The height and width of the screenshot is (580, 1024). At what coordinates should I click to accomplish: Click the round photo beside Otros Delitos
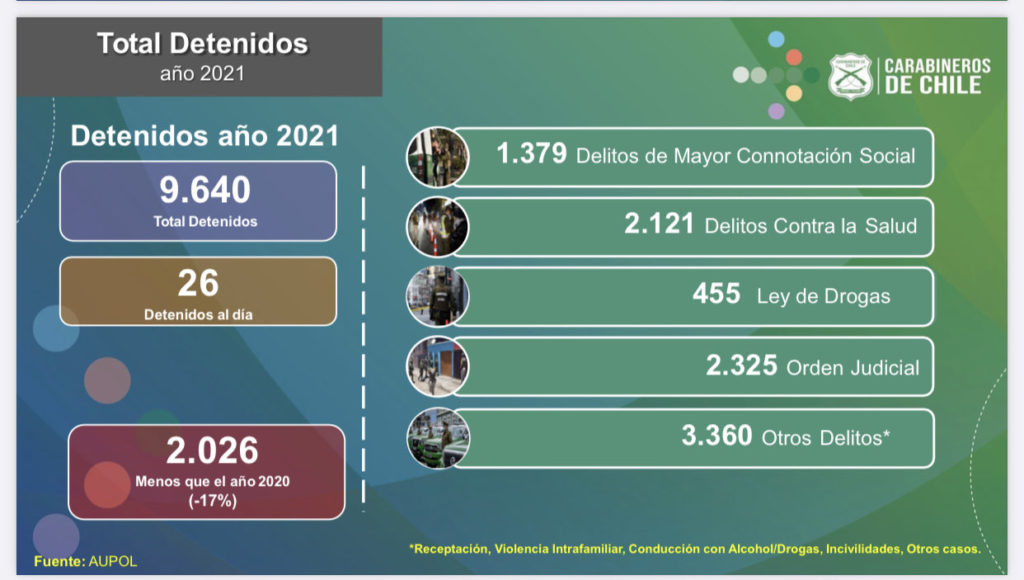point(437,438)
